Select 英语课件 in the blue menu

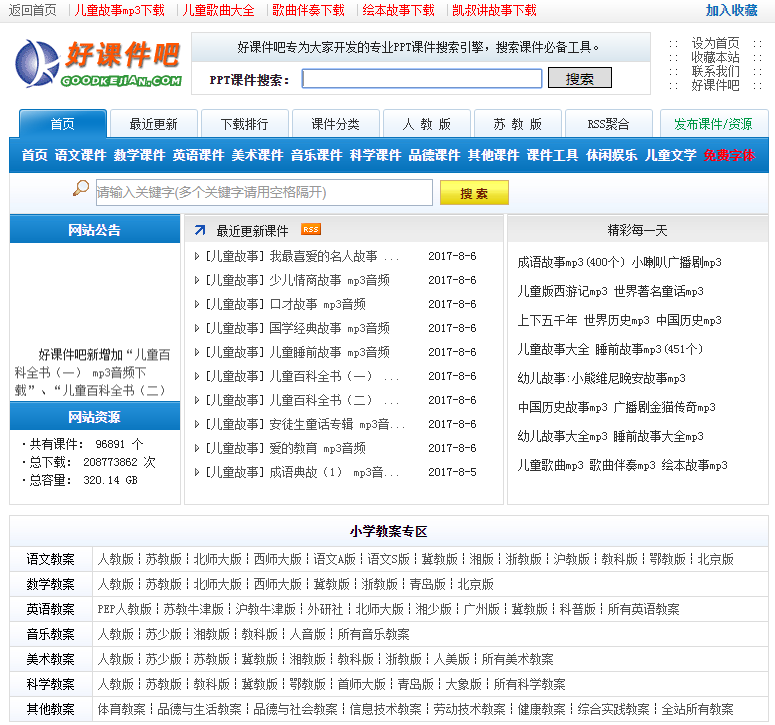pyautogui.click(x=198, y=155)
